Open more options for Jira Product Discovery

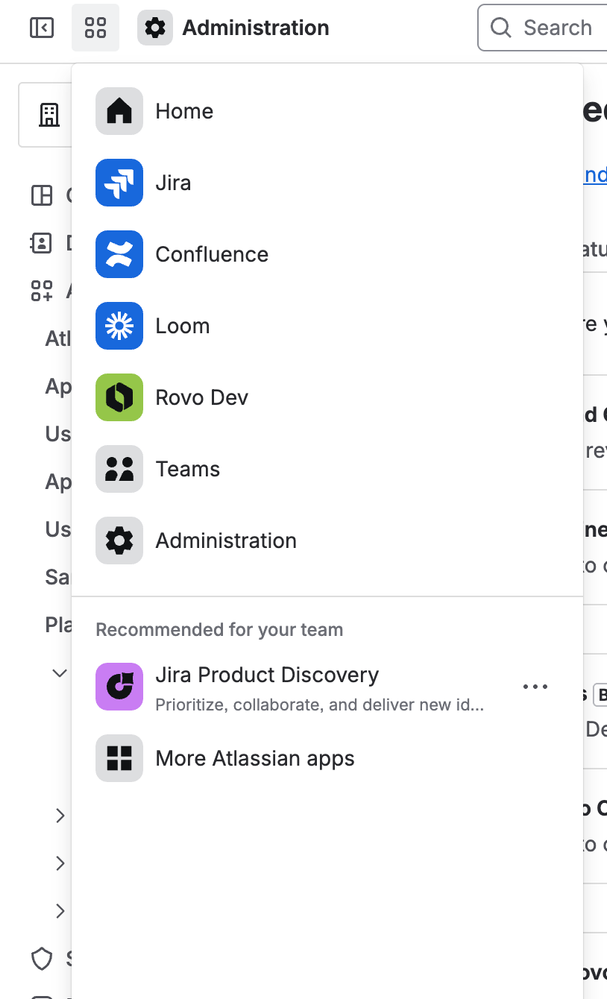pyautogui.click(x=535, y=687)
